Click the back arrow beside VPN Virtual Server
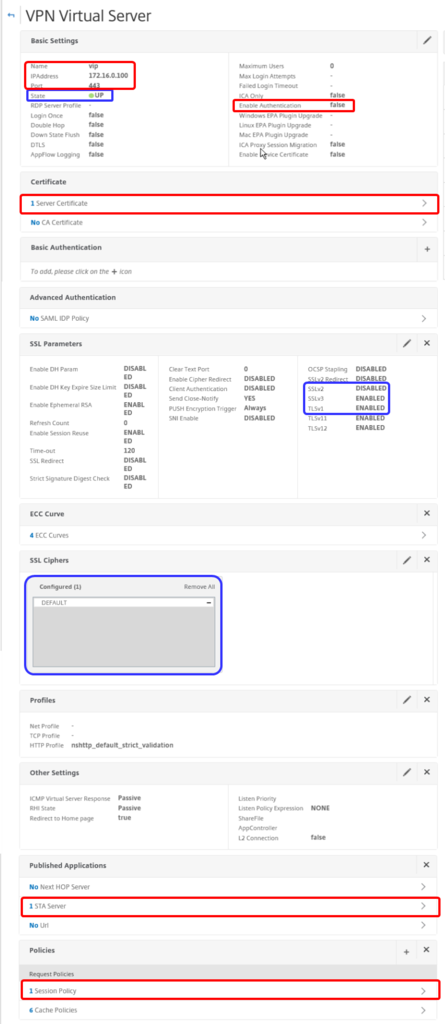 point(10,16)
